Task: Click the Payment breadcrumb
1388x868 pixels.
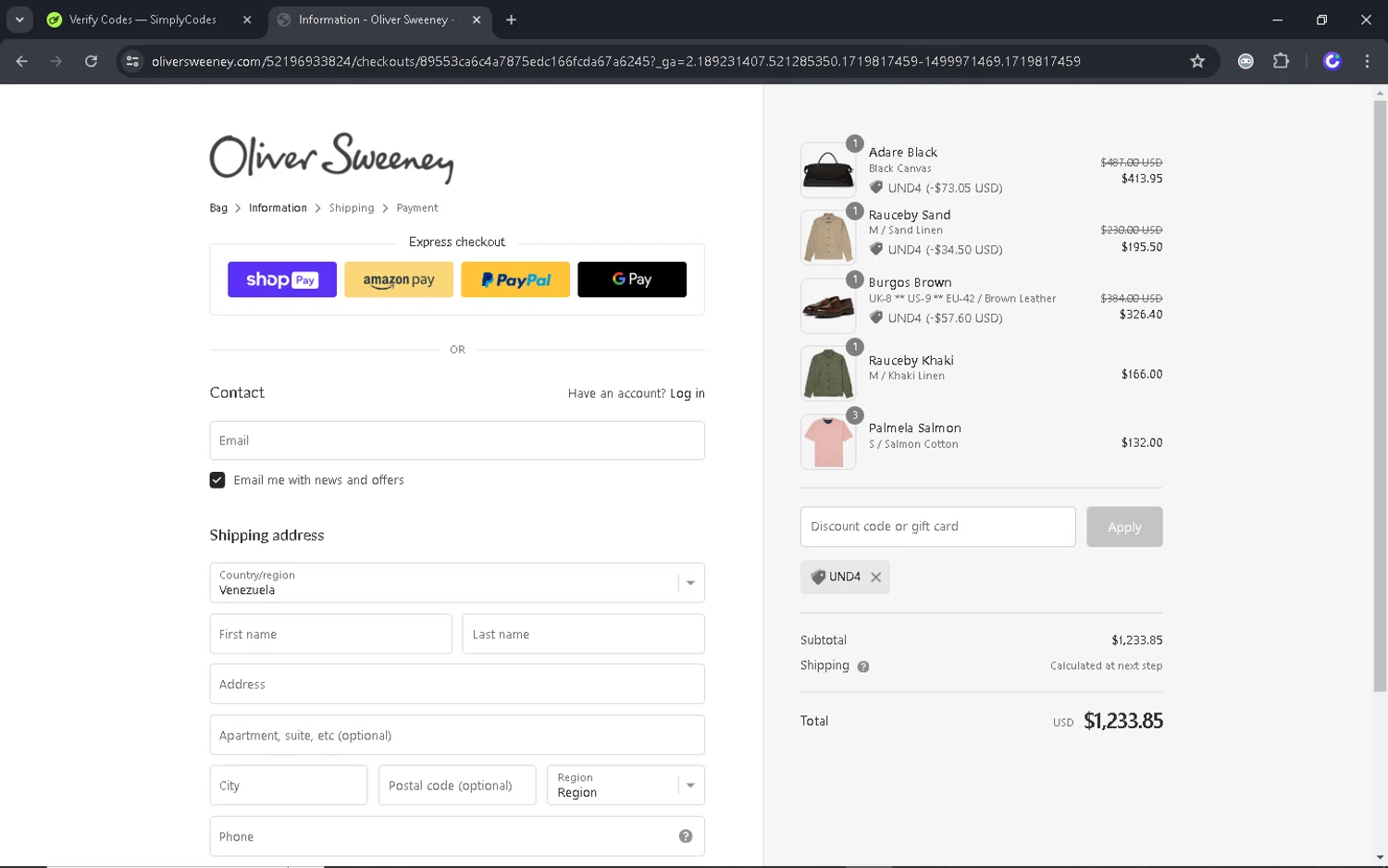Action: (417, 208)
